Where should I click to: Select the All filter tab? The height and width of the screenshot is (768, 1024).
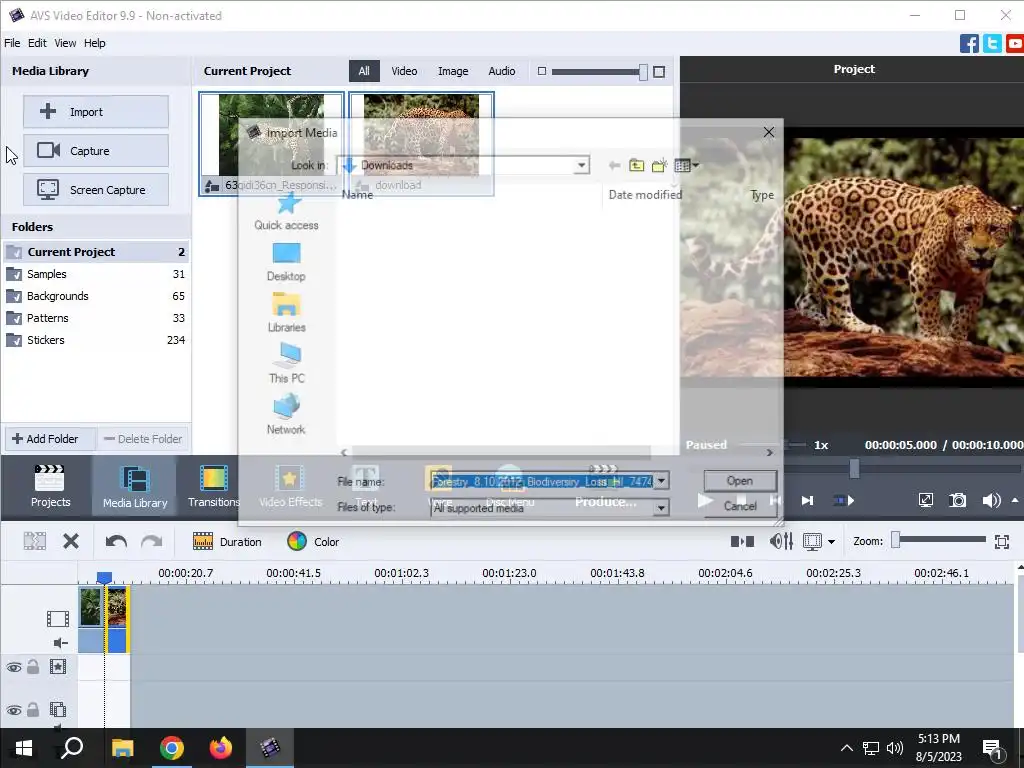[364, 71]
